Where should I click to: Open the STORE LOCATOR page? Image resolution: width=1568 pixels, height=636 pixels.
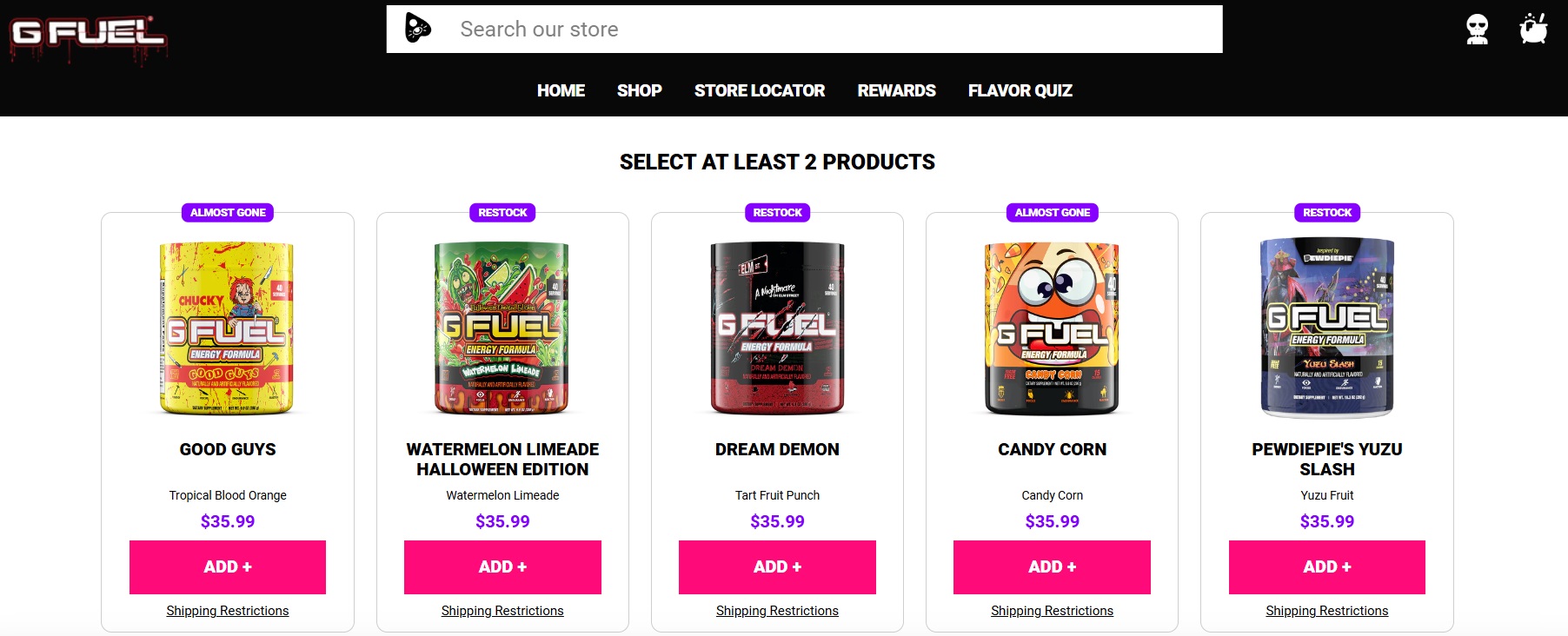pyautogui.click(x=759, y=90)
